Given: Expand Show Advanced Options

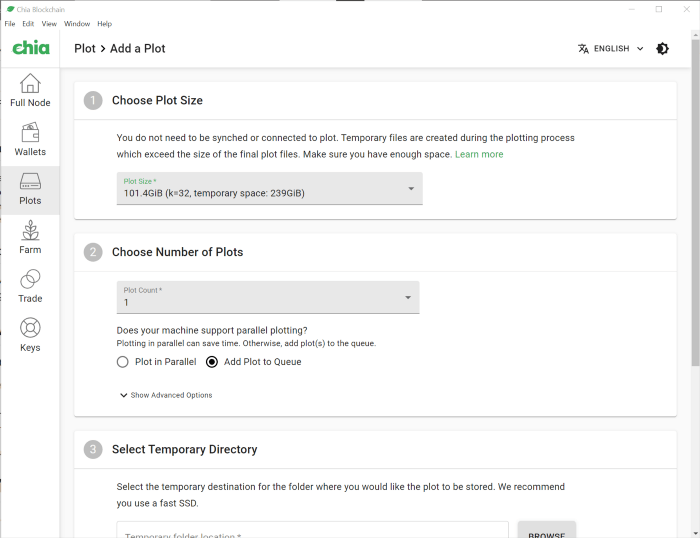Looking at the screenshot, I should pyautogui.click(x=166, y=395).
